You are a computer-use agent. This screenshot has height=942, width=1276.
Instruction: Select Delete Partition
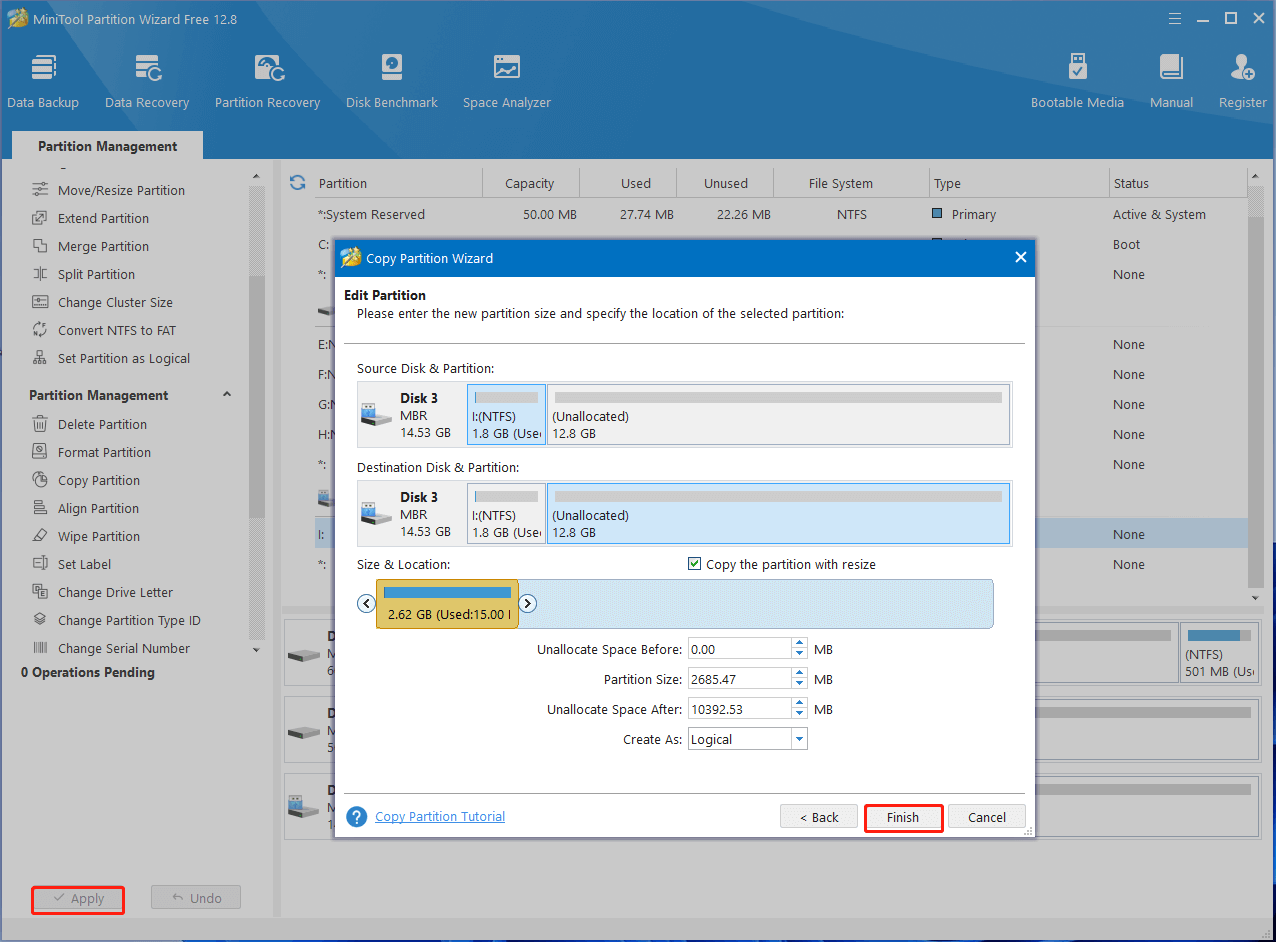[x=102, y=424]
